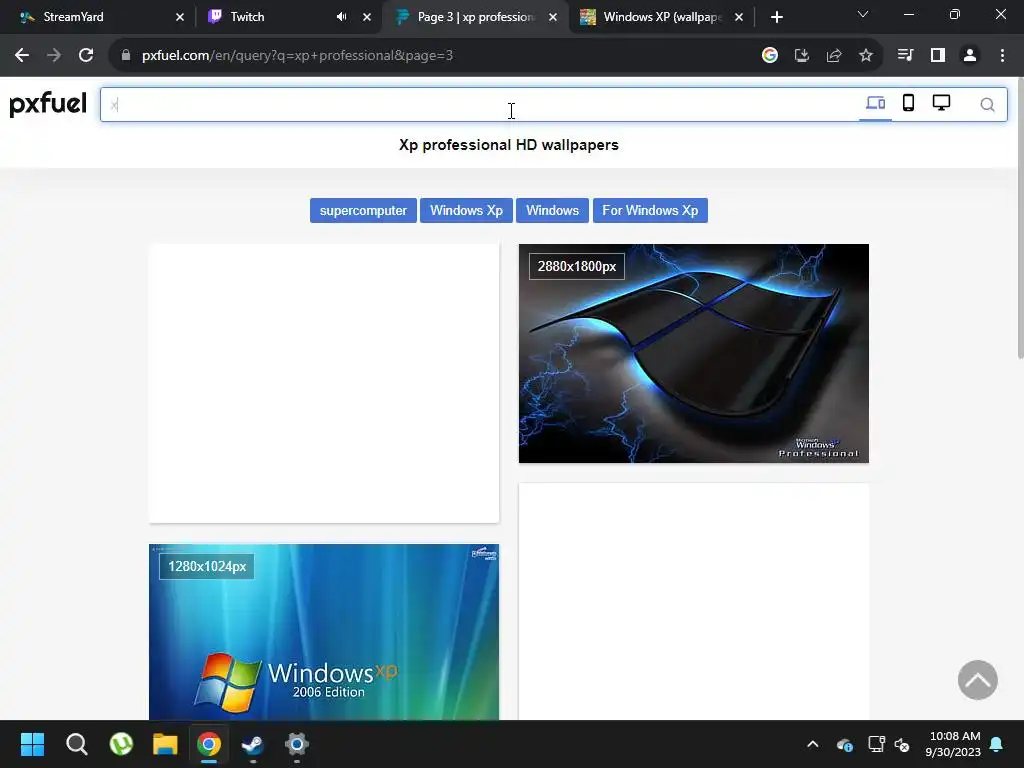
Task: Open the Windows XP 2006 Edition wallpaper
Action: (x=324, y=632)
